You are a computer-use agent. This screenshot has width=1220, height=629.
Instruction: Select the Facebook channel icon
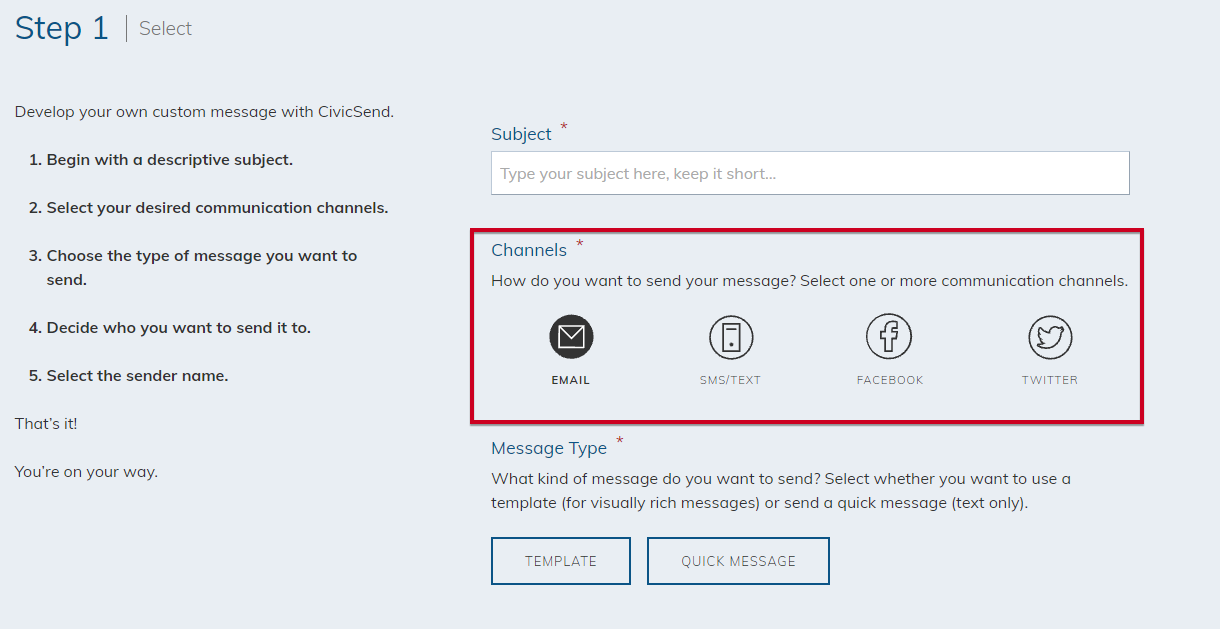890,337
